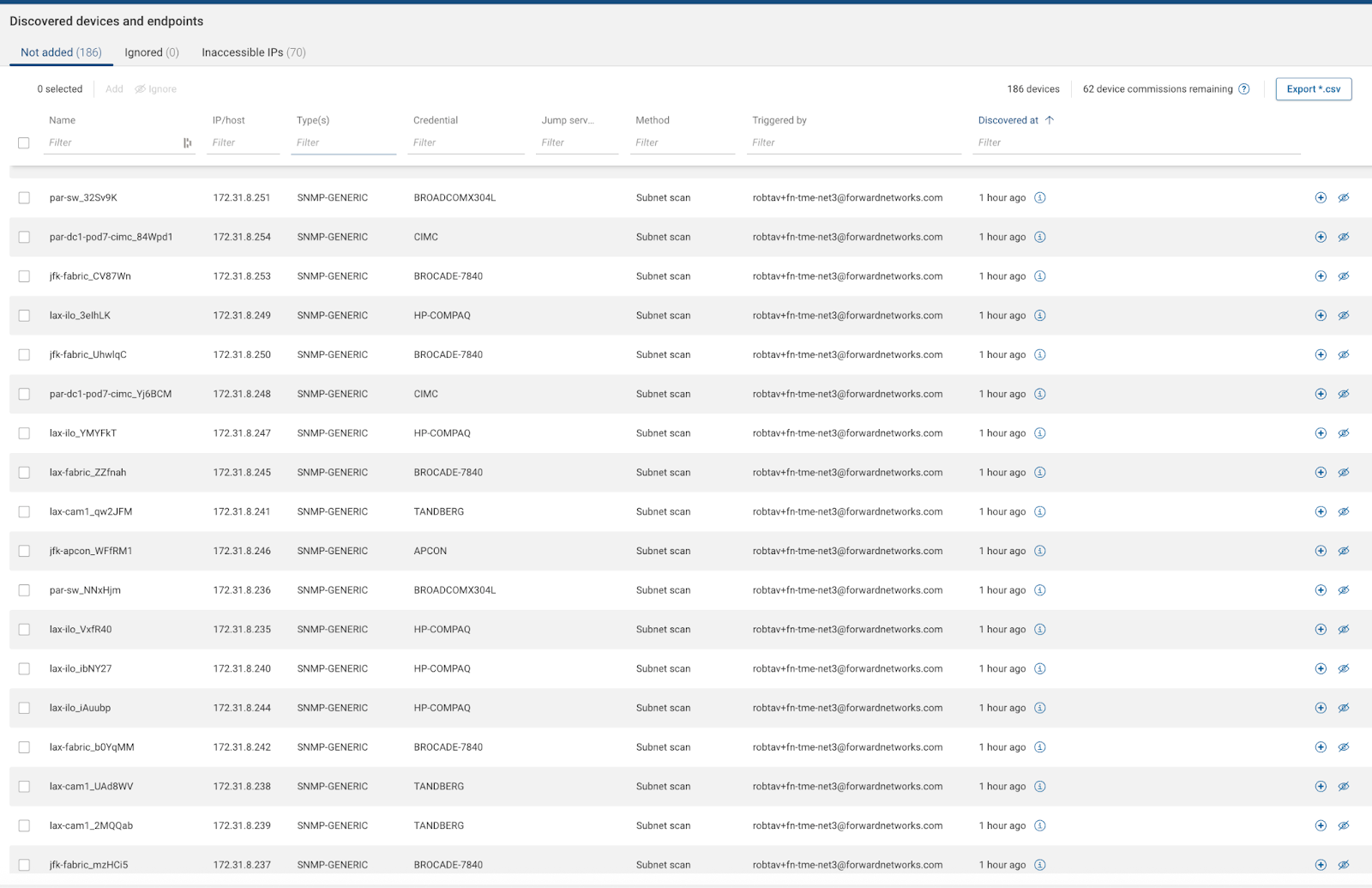Click column options icon in Name filter
The height and width of the screenshot is (888, 1372).
[x=187, y=143]
